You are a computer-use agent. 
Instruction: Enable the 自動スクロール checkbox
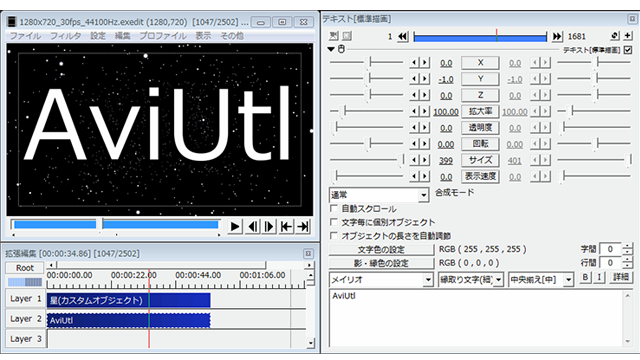[x=334, y=209]
